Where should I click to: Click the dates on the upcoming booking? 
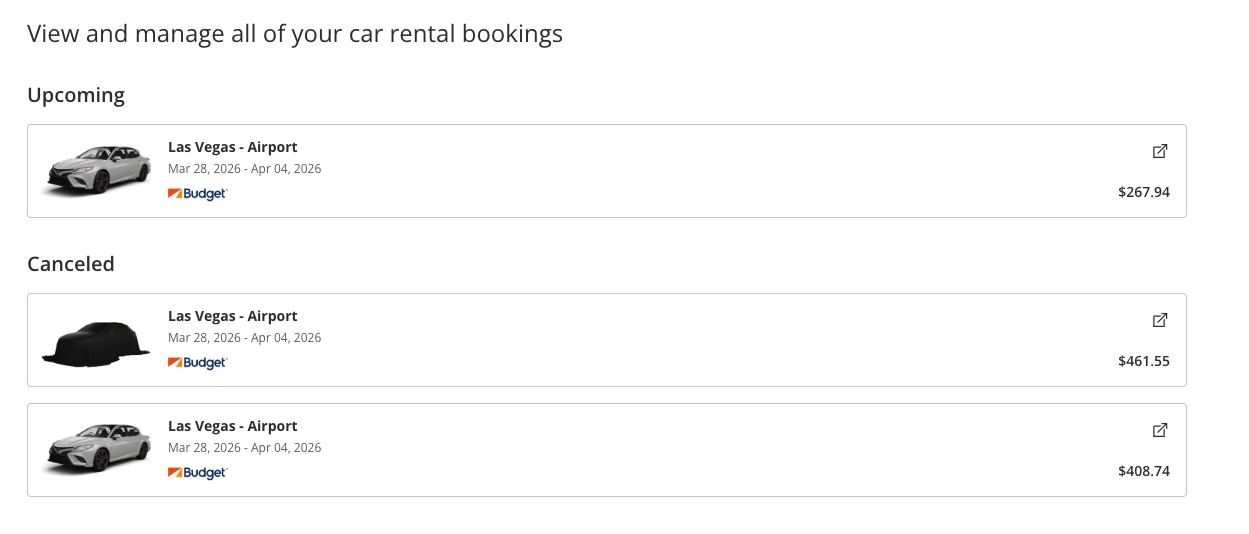pyautogui.click(x=245, y=168)
